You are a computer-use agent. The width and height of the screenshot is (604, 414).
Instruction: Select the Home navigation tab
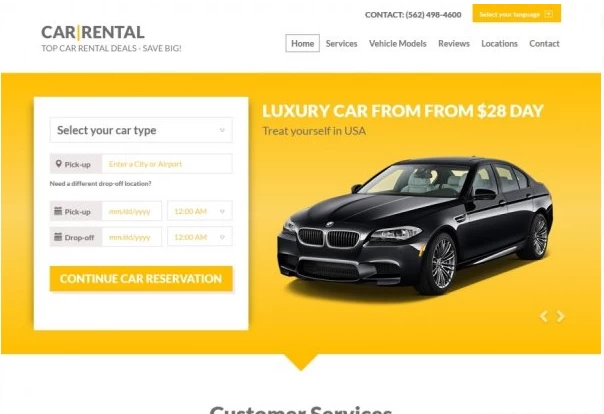point(302,43)
